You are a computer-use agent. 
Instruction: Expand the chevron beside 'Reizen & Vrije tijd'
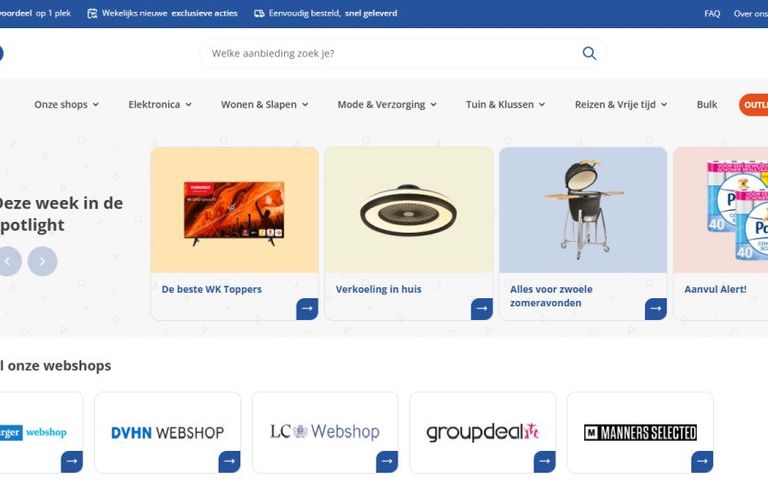pyautogui.click(x=664, y=105)
